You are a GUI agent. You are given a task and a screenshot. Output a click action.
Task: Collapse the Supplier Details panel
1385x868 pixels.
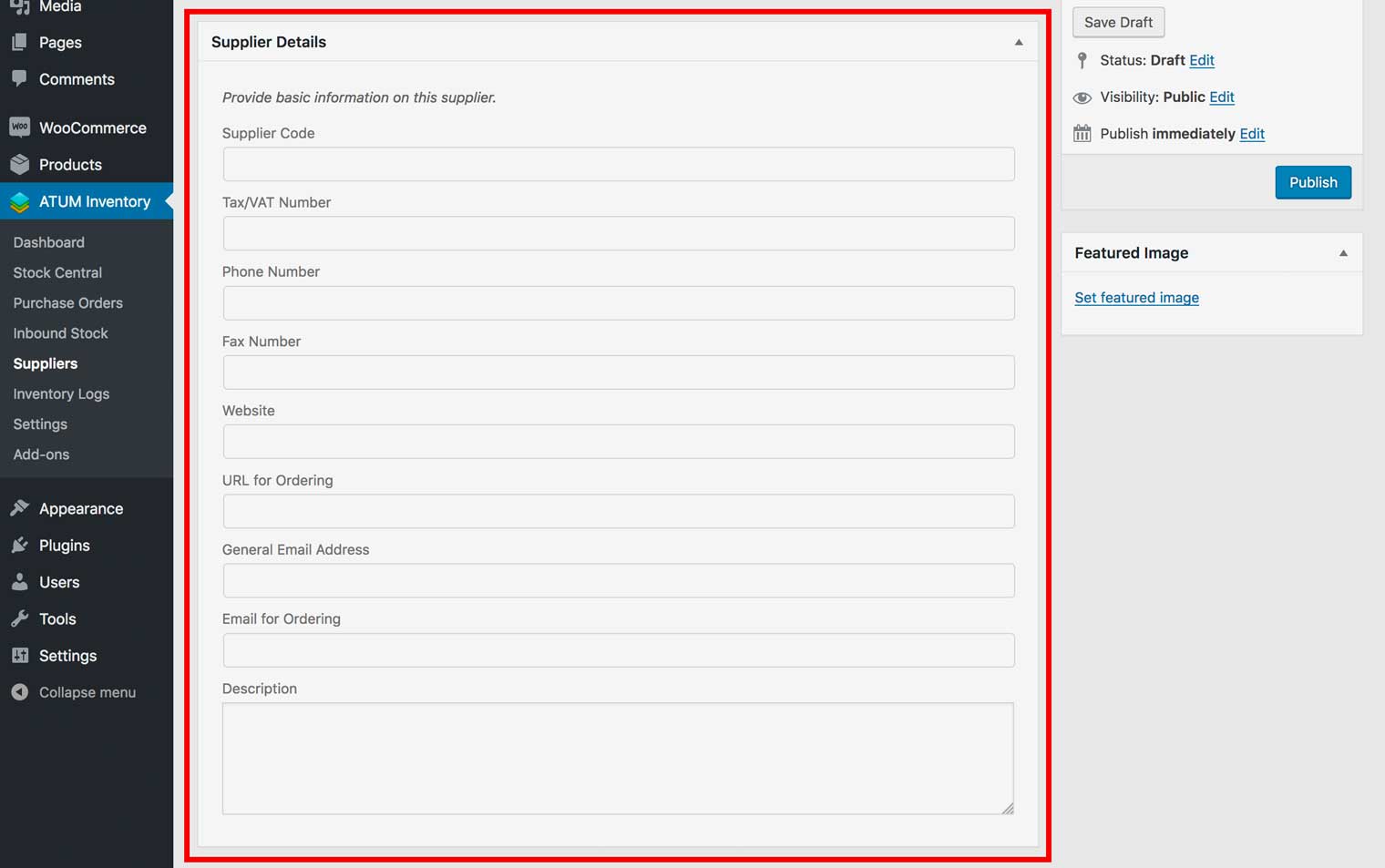(x=1019, y=43)
